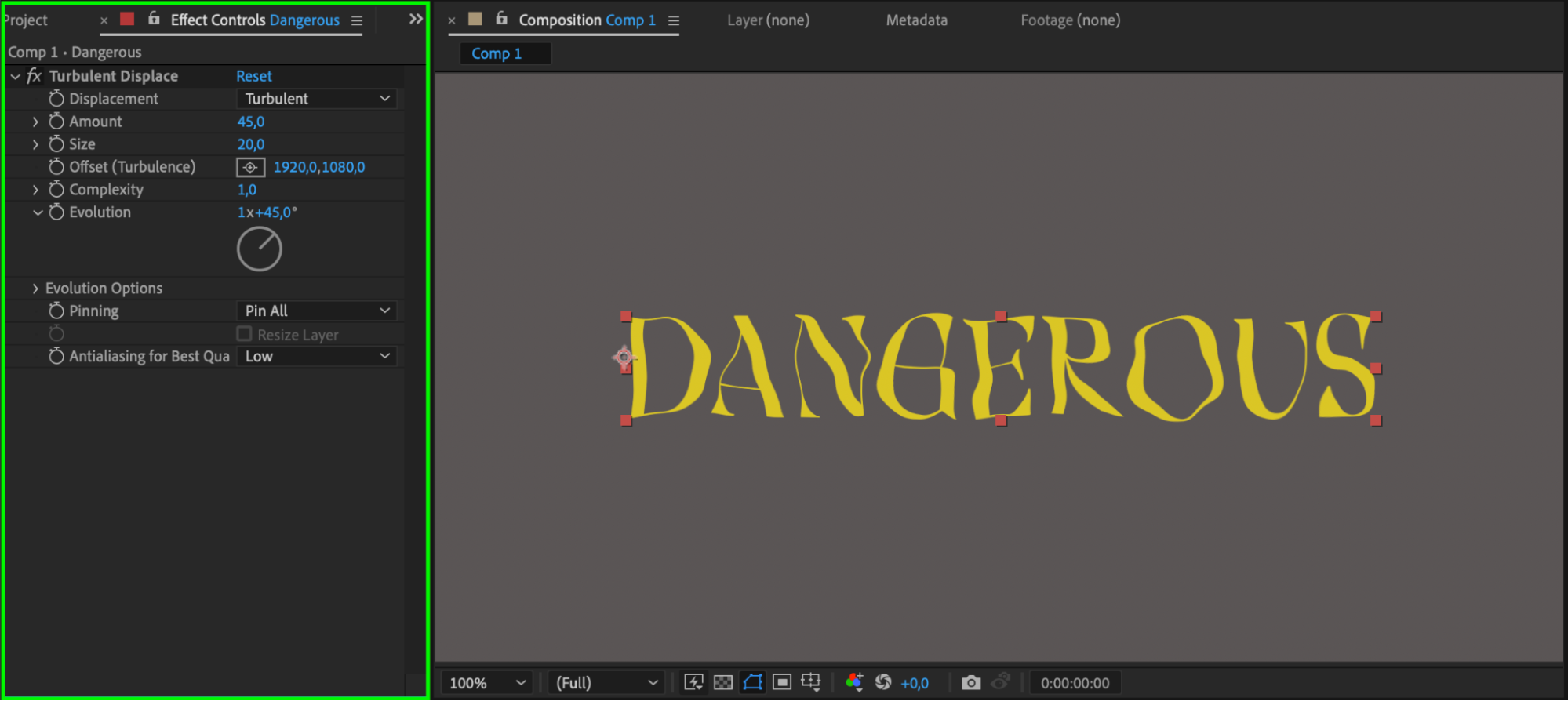Click the Take Snapshot camera icon
This screenshot has height=701, width=1568.
[971, 682]
